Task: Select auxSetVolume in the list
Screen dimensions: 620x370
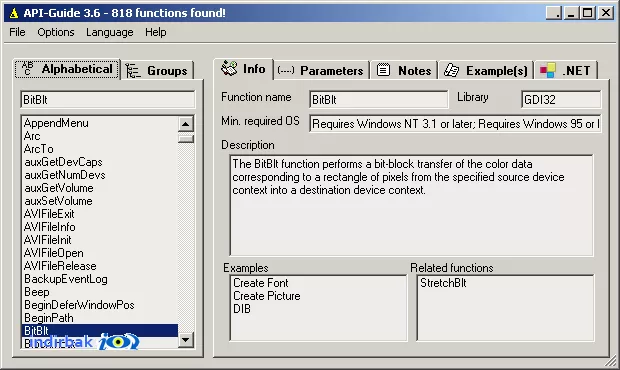Action: [100, 201]
